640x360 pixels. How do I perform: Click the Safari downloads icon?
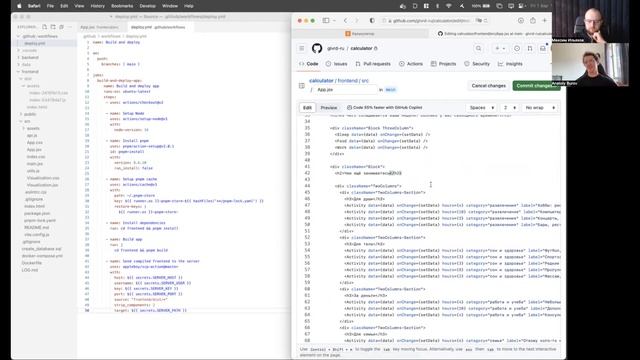pos(521,20)
